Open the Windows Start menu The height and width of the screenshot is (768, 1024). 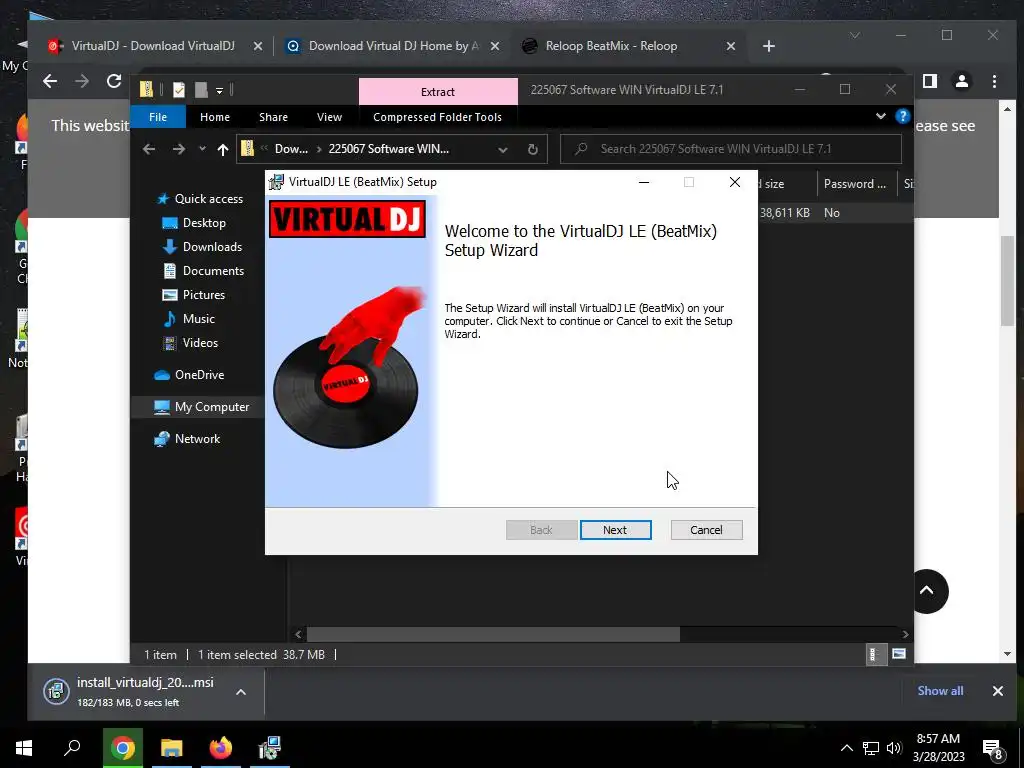24,748
